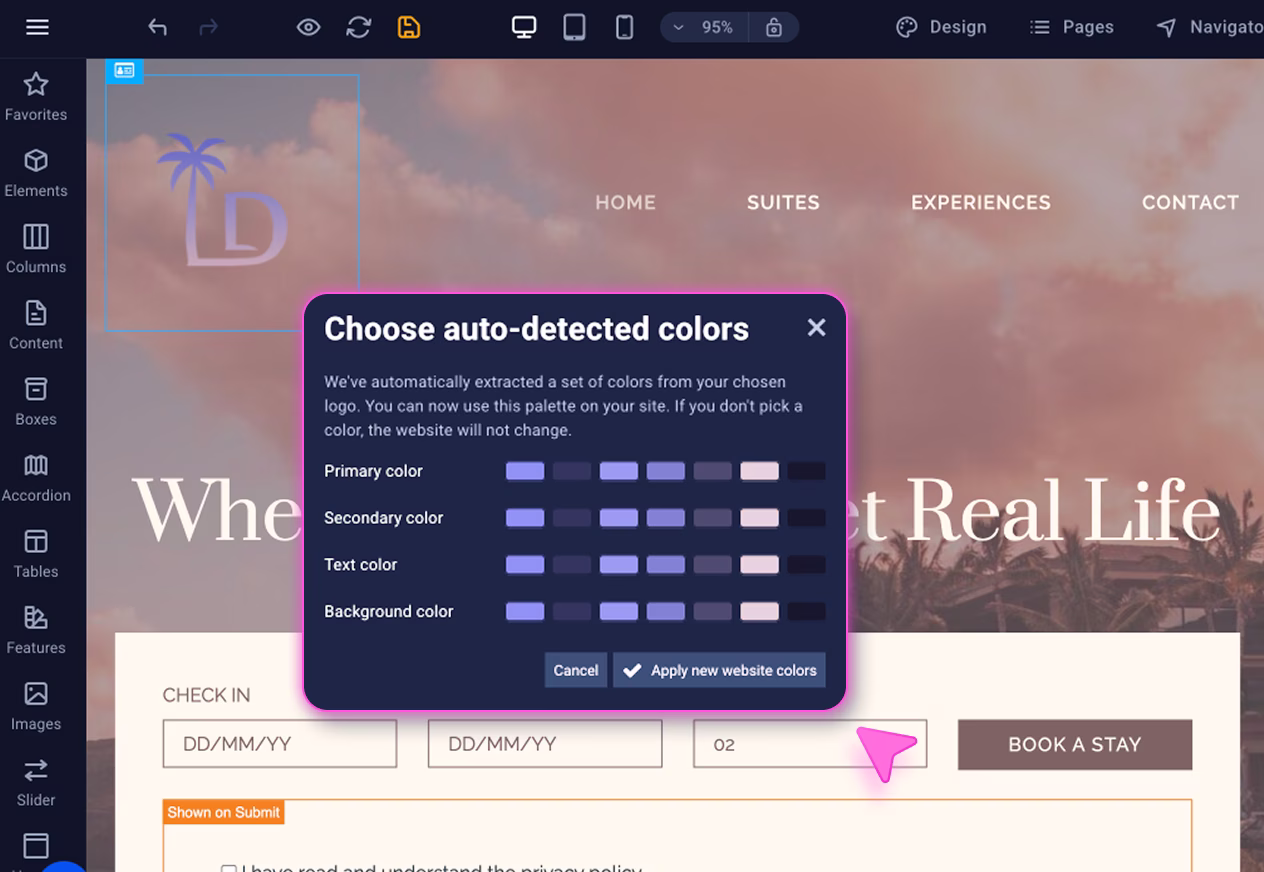1264x872 pixels.
Task: Open the Tables panel
Action: [x=36, y=552]
